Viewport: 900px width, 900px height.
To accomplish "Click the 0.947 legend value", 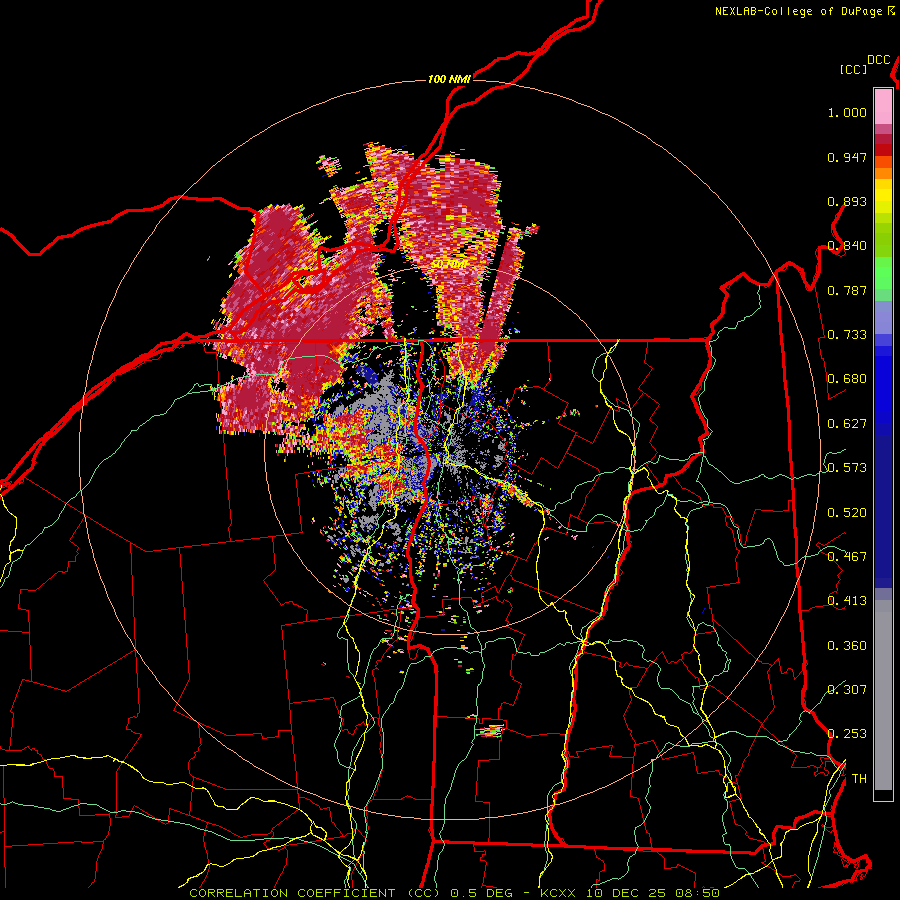I will (x=847, y=157).
